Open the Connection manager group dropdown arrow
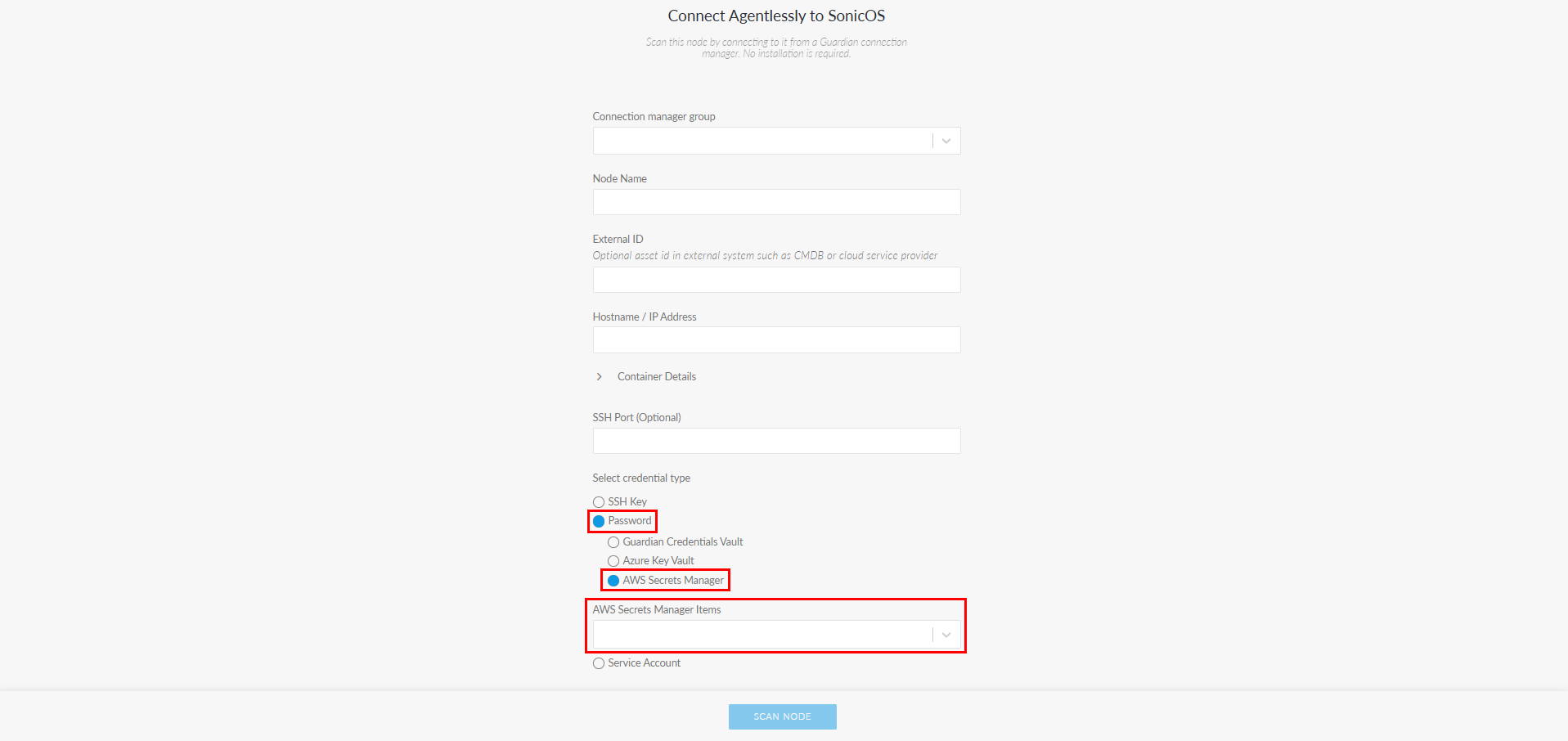 946,141
